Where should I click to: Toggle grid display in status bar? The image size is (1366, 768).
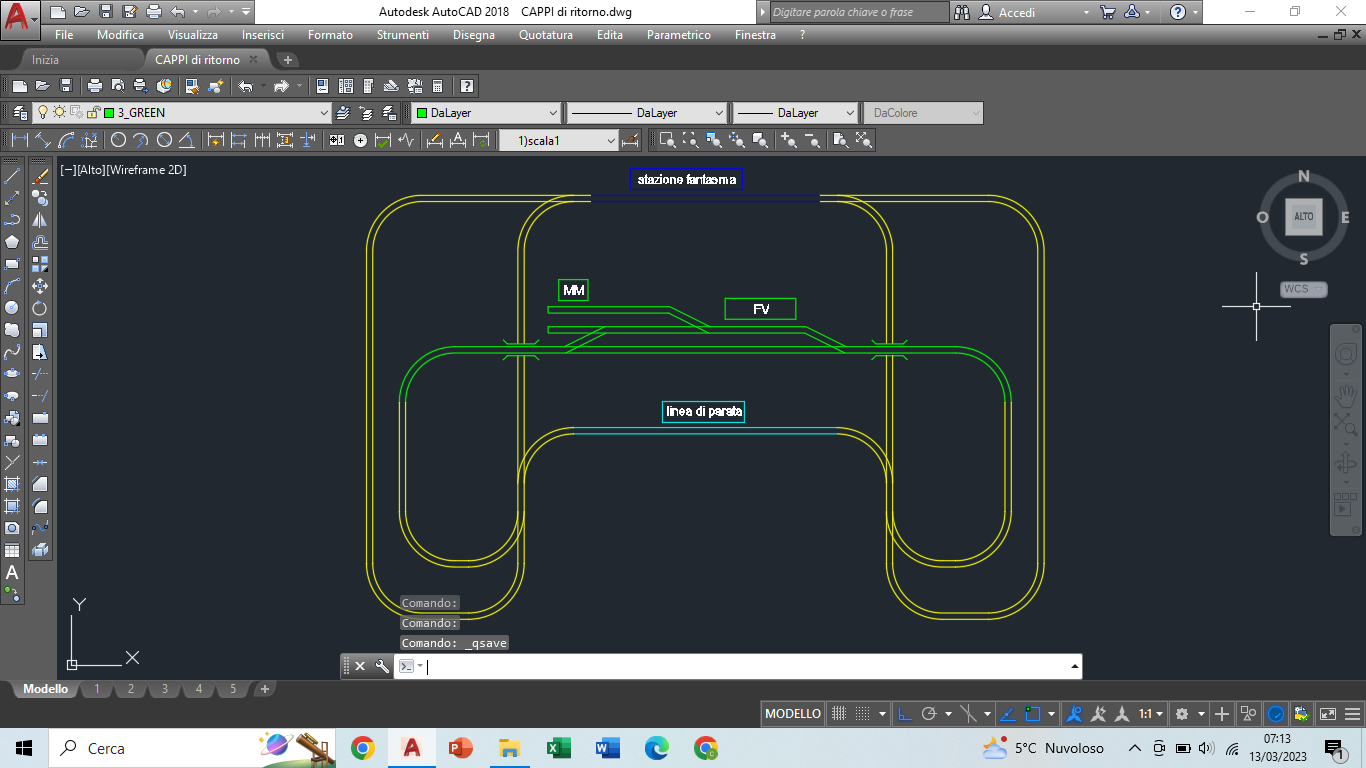click(839, 714)
